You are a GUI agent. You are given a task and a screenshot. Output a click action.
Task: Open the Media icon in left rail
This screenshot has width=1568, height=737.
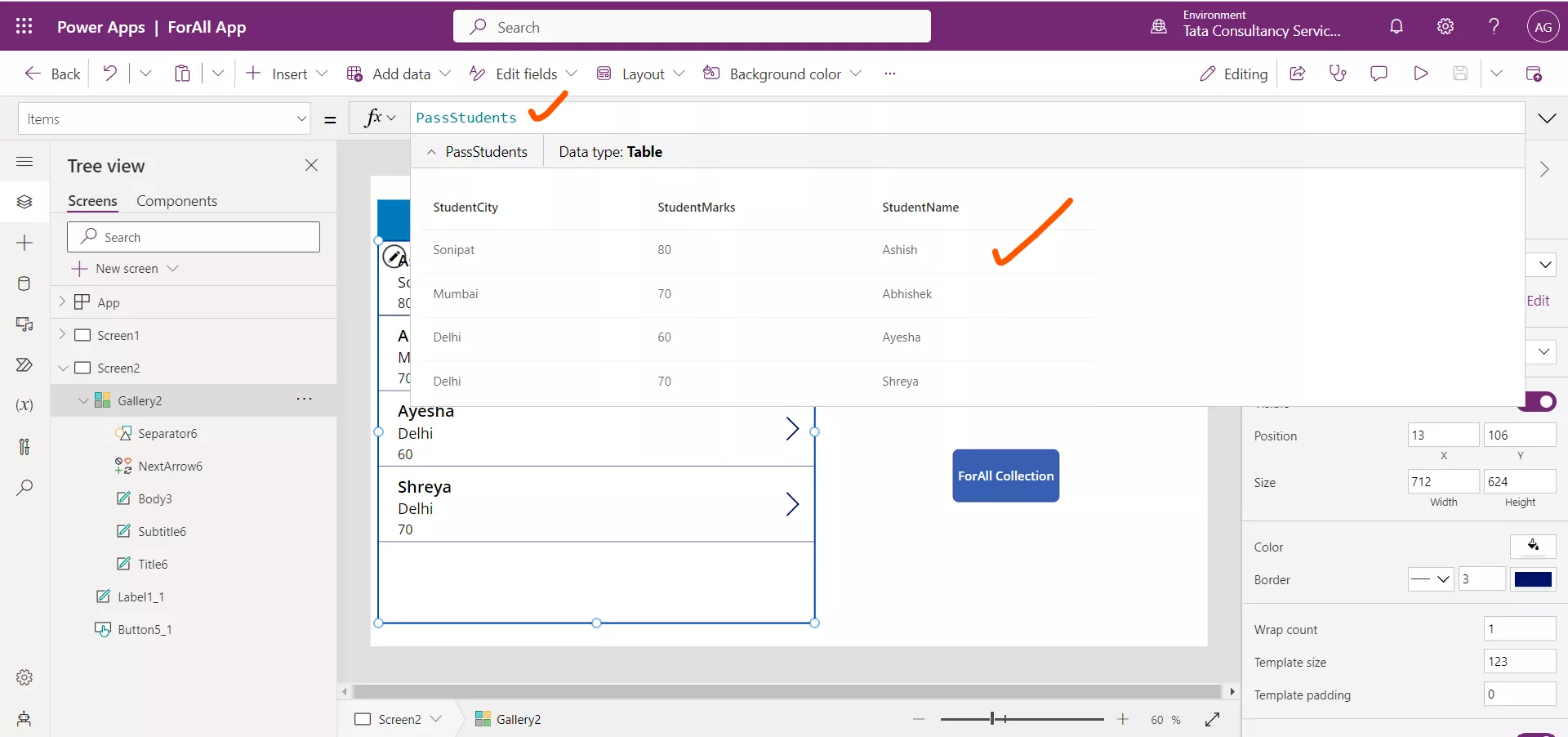[x=24, y=324]
